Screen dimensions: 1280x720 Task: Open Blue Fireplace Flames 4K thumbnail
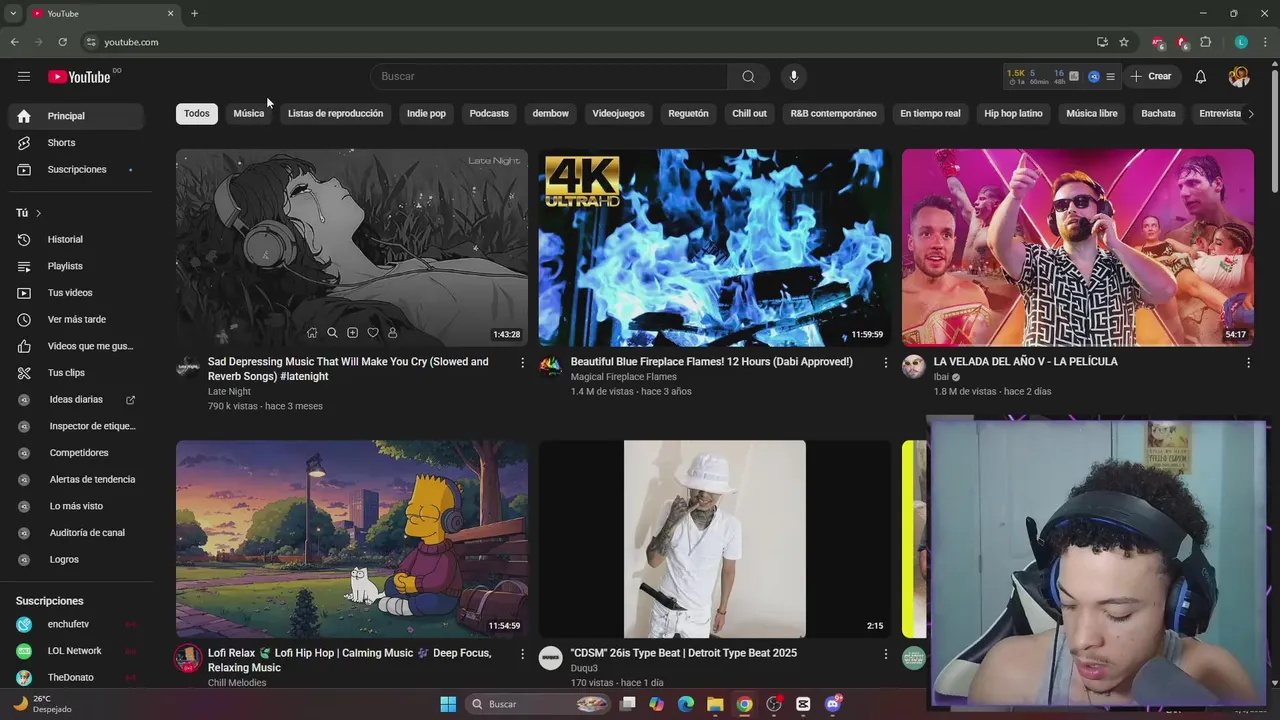714,247
